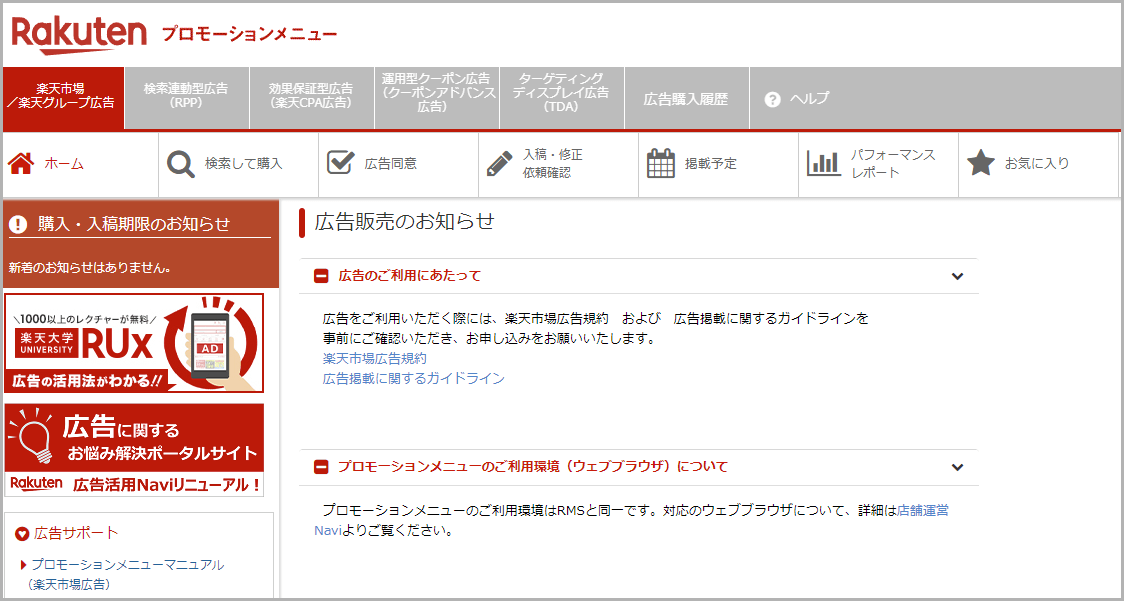This screenshot has height=601, width=1124.
Task: Click the 広告サポート heading text
Action: point(76,533)
